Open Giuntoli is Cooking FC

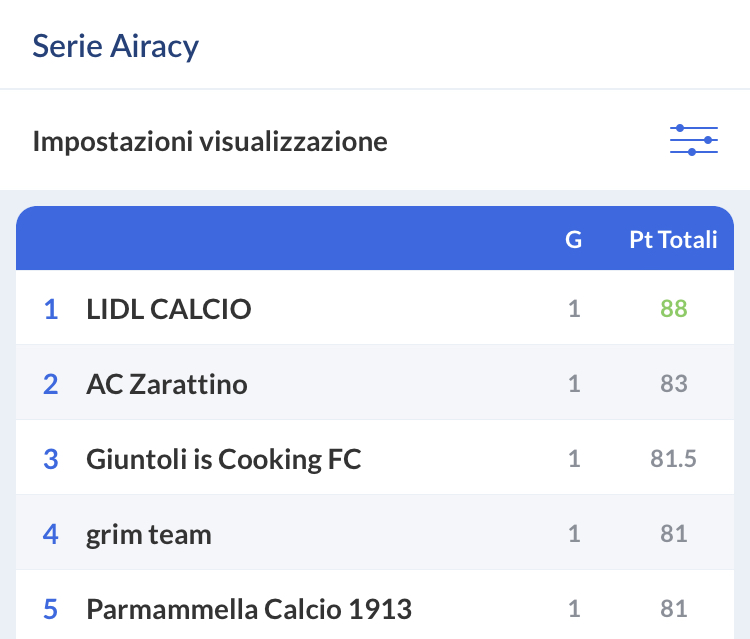tap(224, 459)
